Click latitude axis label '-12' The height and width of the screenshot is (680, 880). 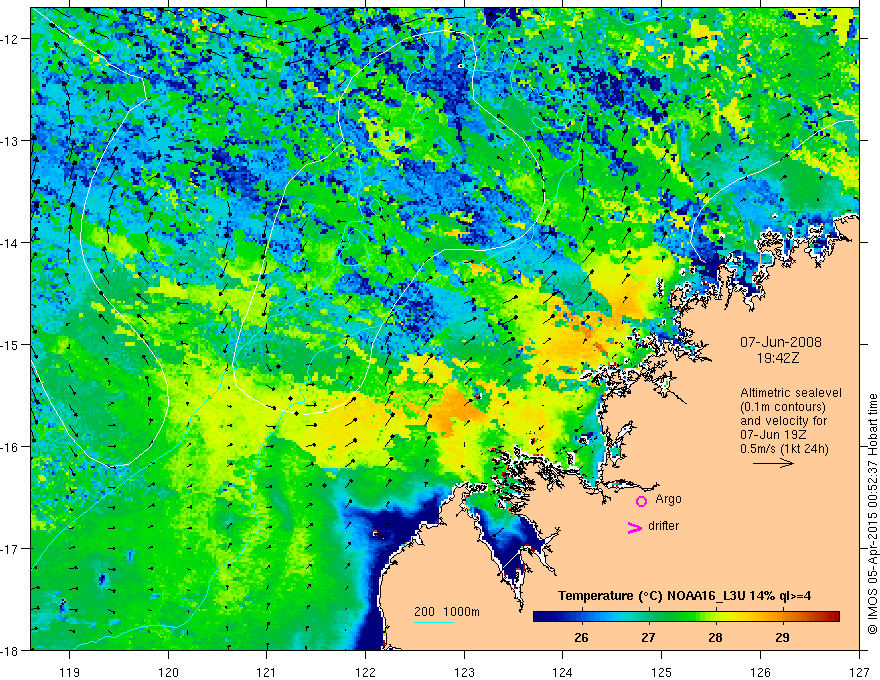pos(10,39)
